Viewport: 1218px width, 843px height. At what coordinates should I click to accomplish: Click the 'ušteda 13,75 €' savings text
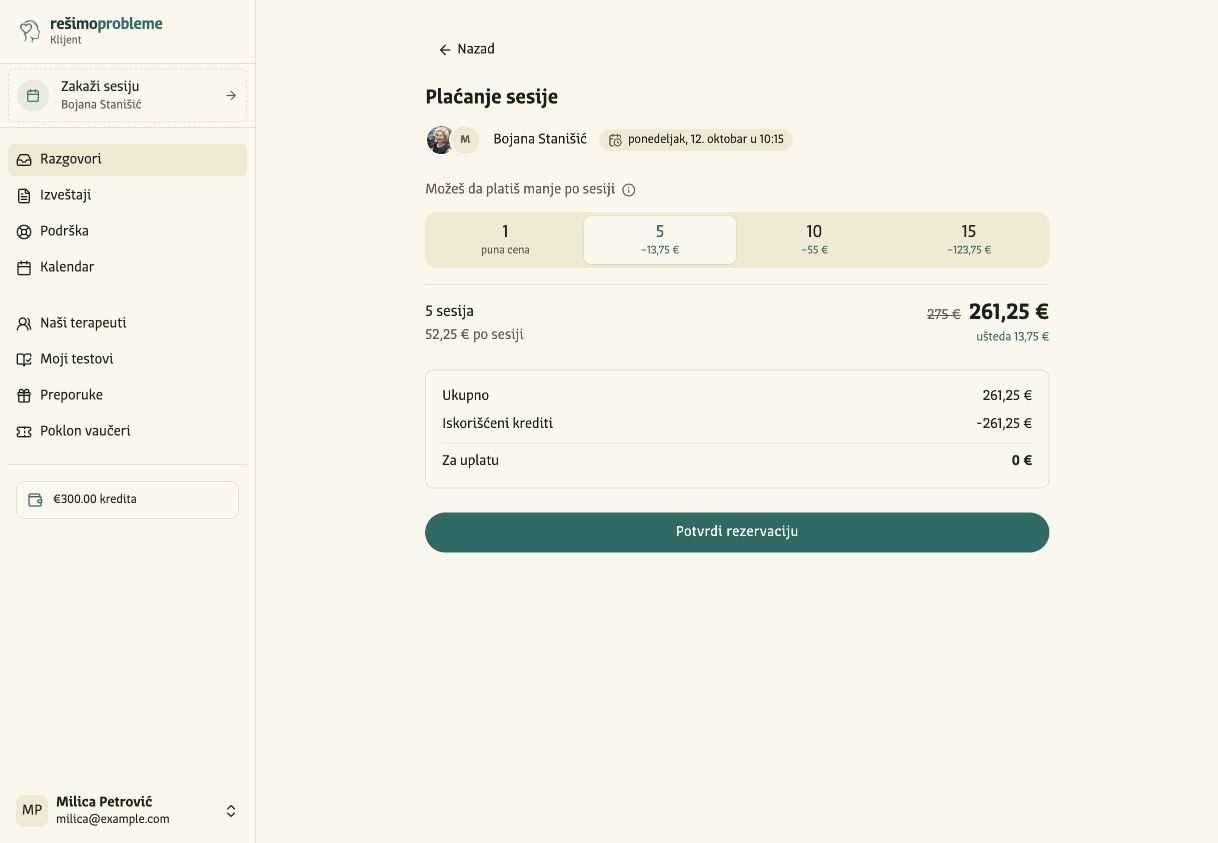(x=1012, y=337)
